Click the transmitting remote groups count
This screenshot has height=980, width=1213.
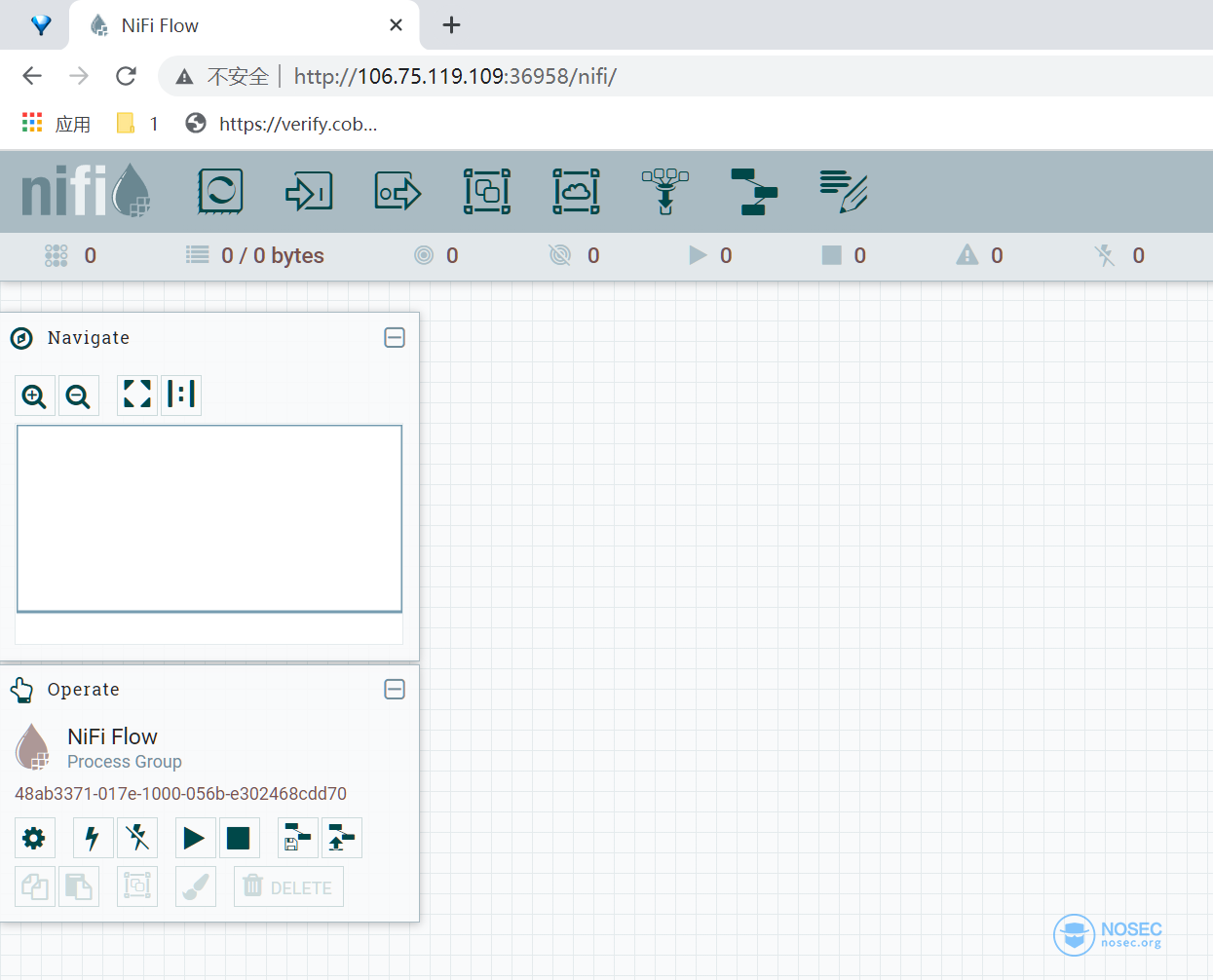coord(436,255)
